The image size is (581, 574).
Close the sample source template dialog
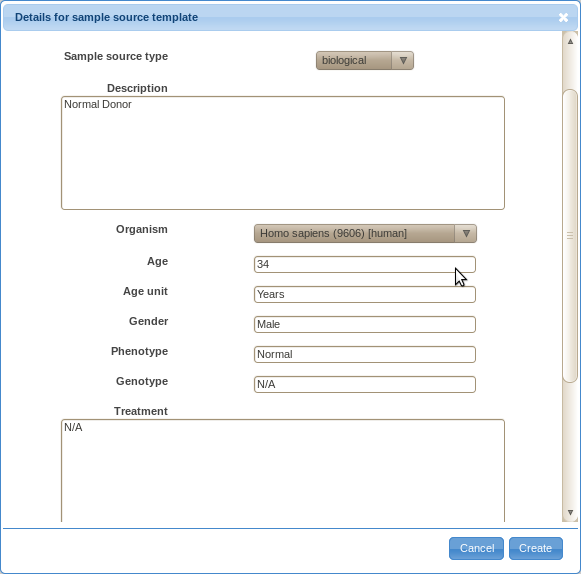click(563, 17)
